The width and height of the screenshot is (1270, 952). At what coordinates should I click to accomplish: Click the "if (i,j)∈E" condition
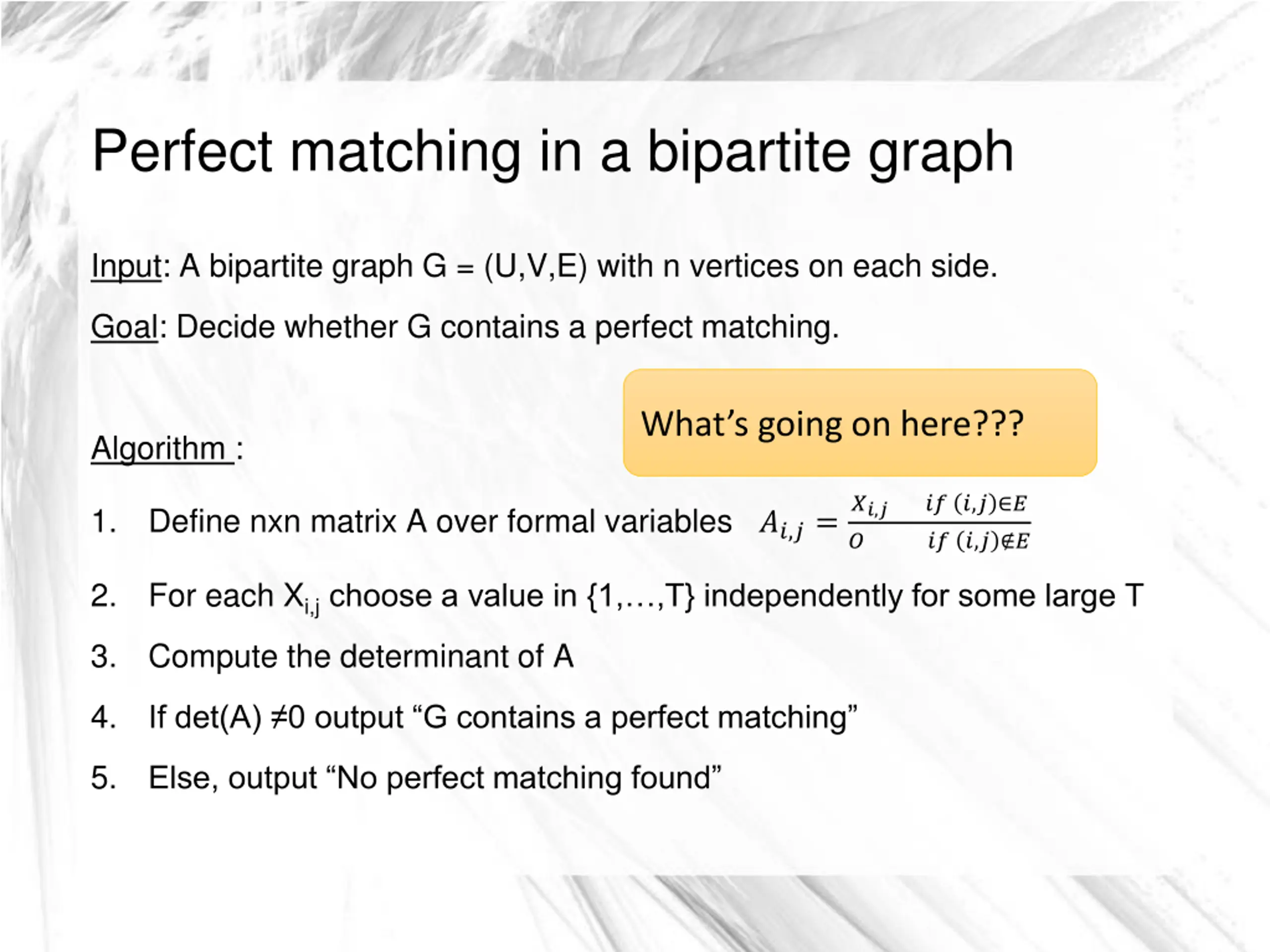[976, 504]
